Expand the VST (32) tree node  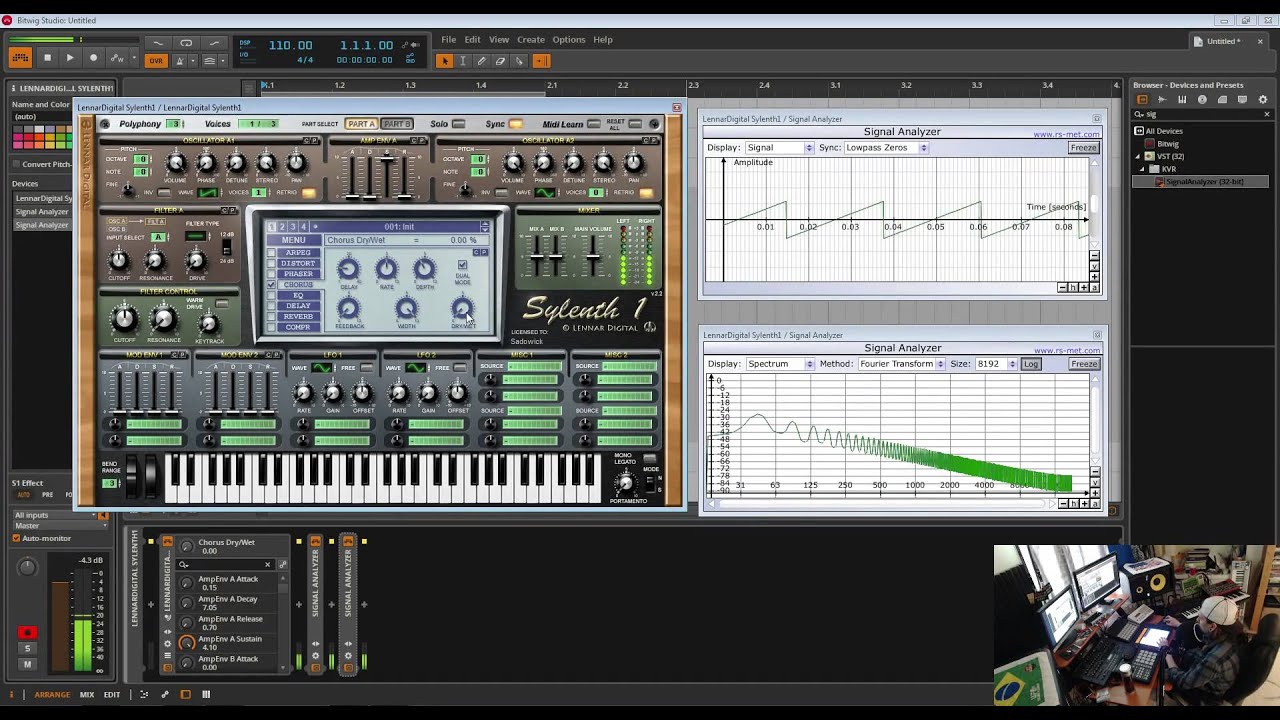(x=1138, y=157)
